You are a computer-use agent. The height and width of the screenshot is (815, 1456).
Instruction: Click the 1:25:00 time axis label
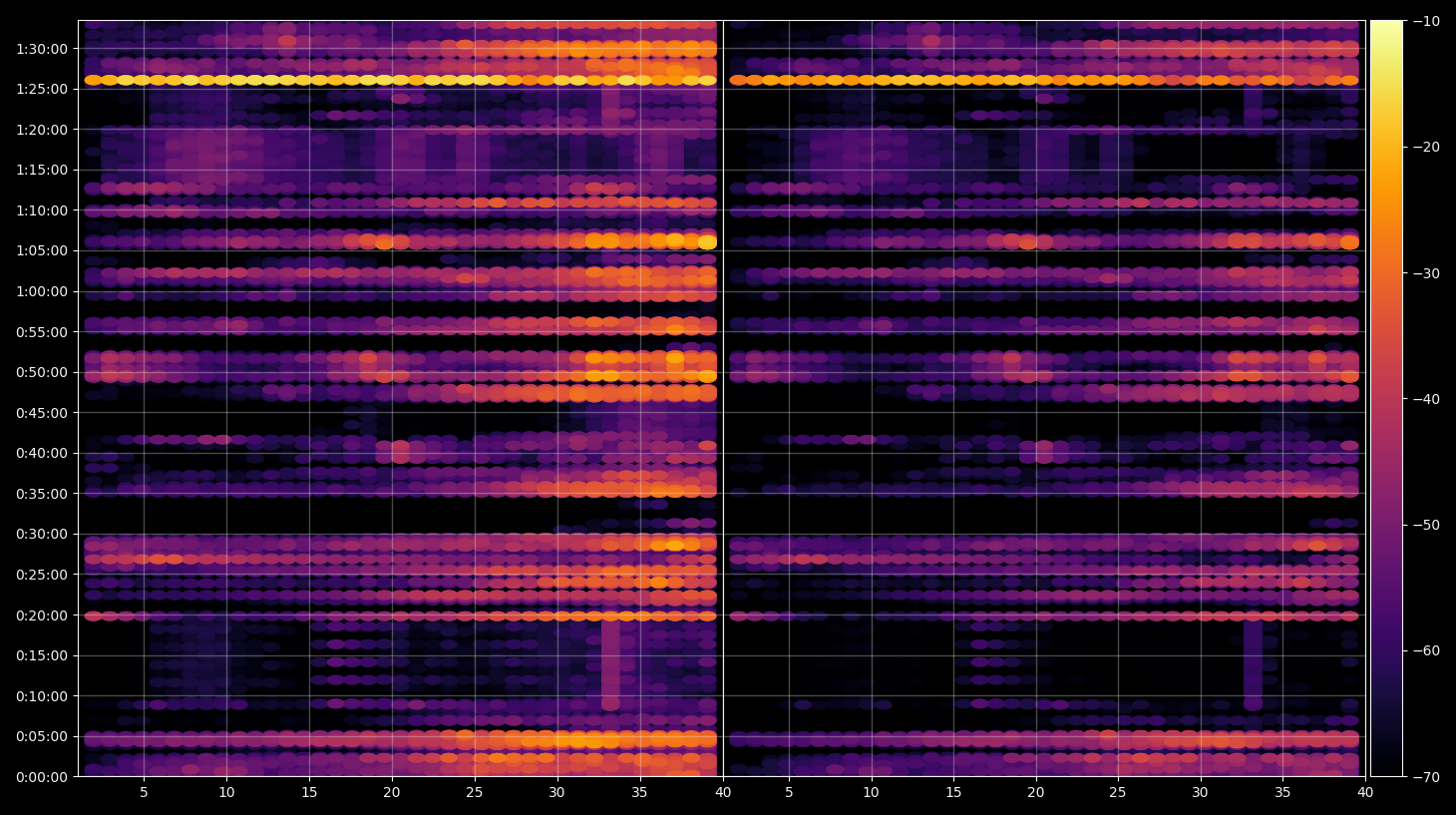42,89
